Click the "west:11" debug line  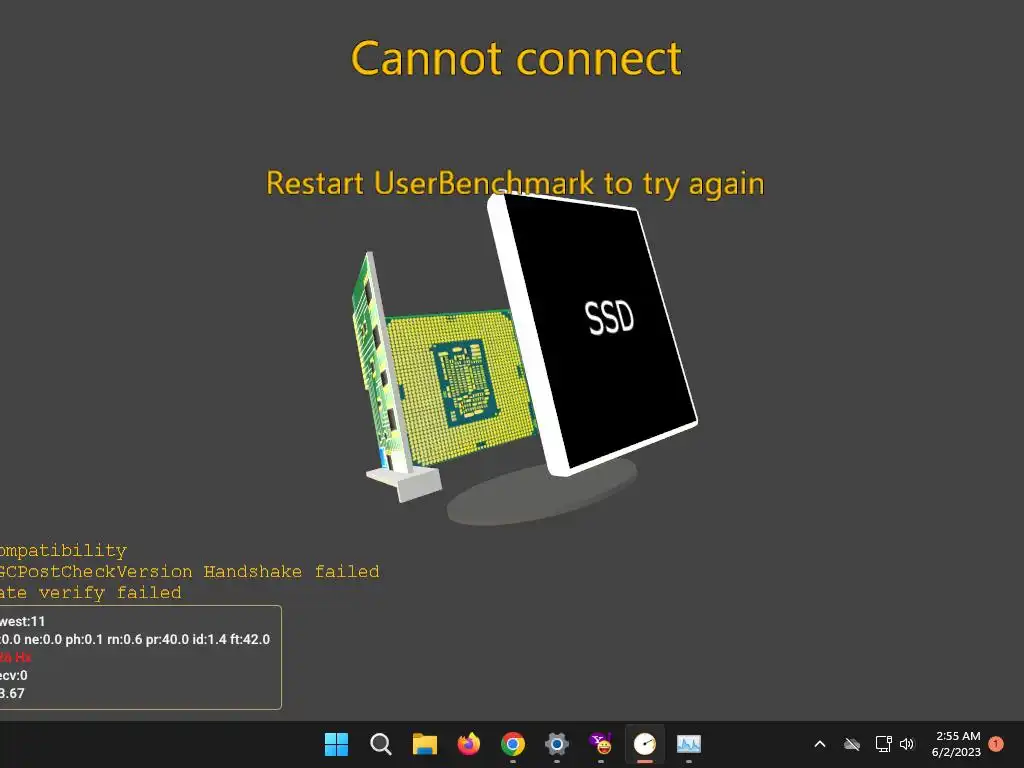point(23,621)
